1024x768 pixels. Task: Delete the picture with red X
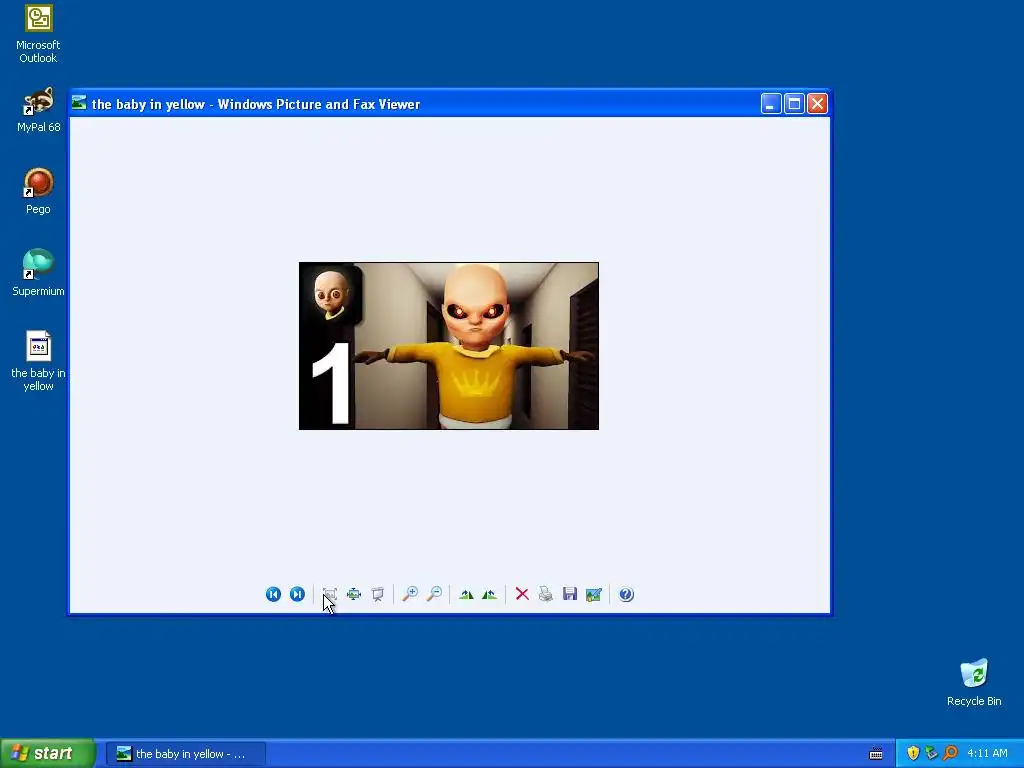pyautogui.click(x=522, y=594)
